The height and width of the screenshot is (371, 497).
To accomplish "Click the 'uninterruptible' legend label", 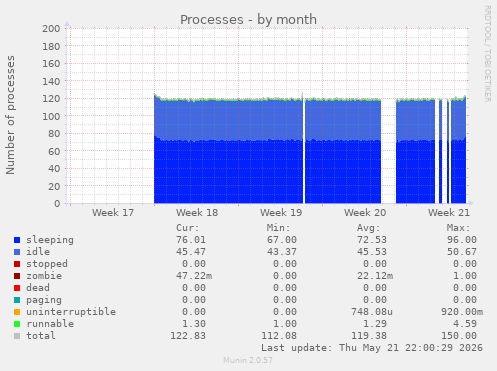I will (x=71, y=312).
